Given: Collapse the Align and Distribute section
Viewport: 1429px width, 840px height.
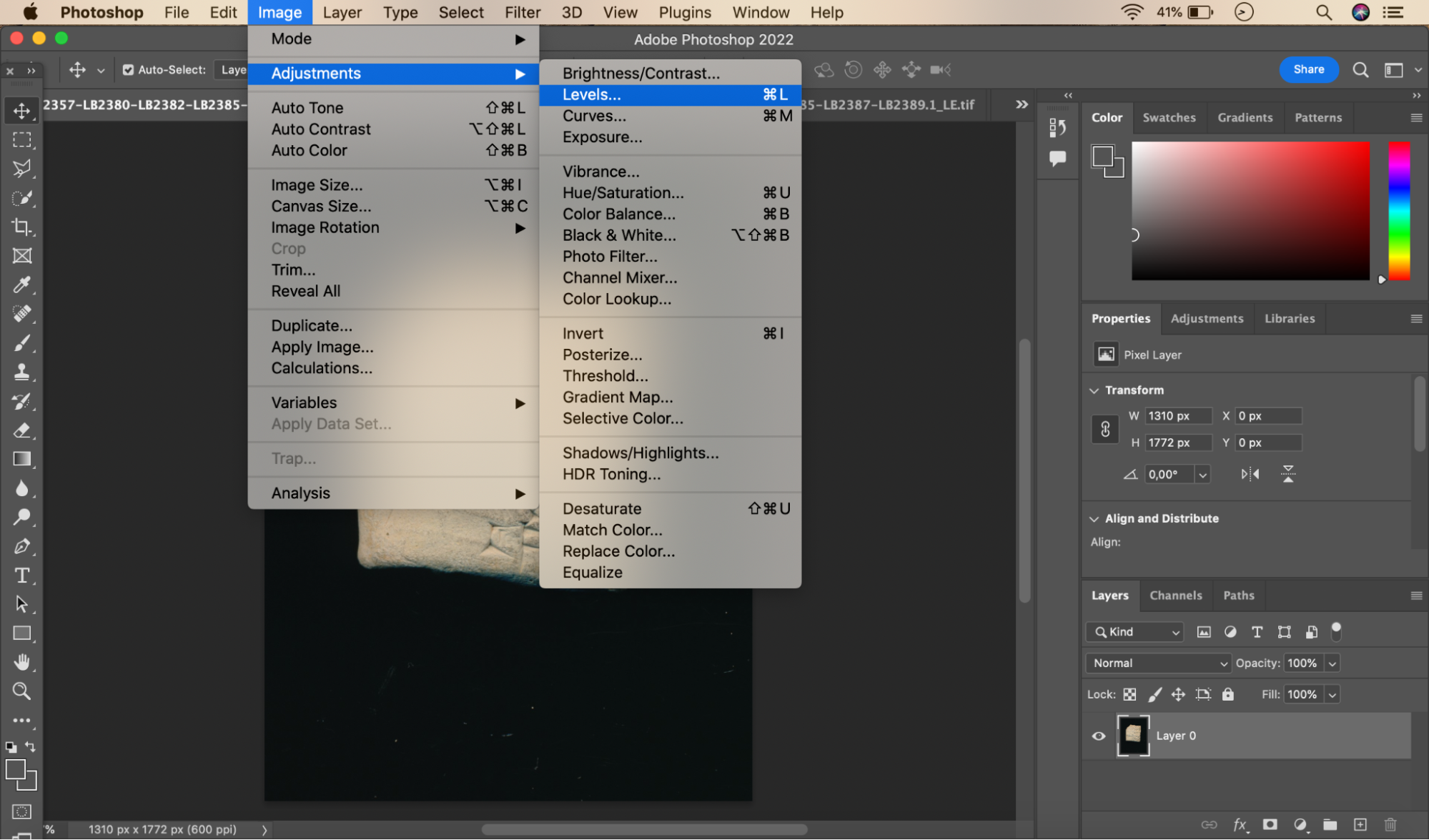Looking at the screenshot, I should coord(1094,519).
